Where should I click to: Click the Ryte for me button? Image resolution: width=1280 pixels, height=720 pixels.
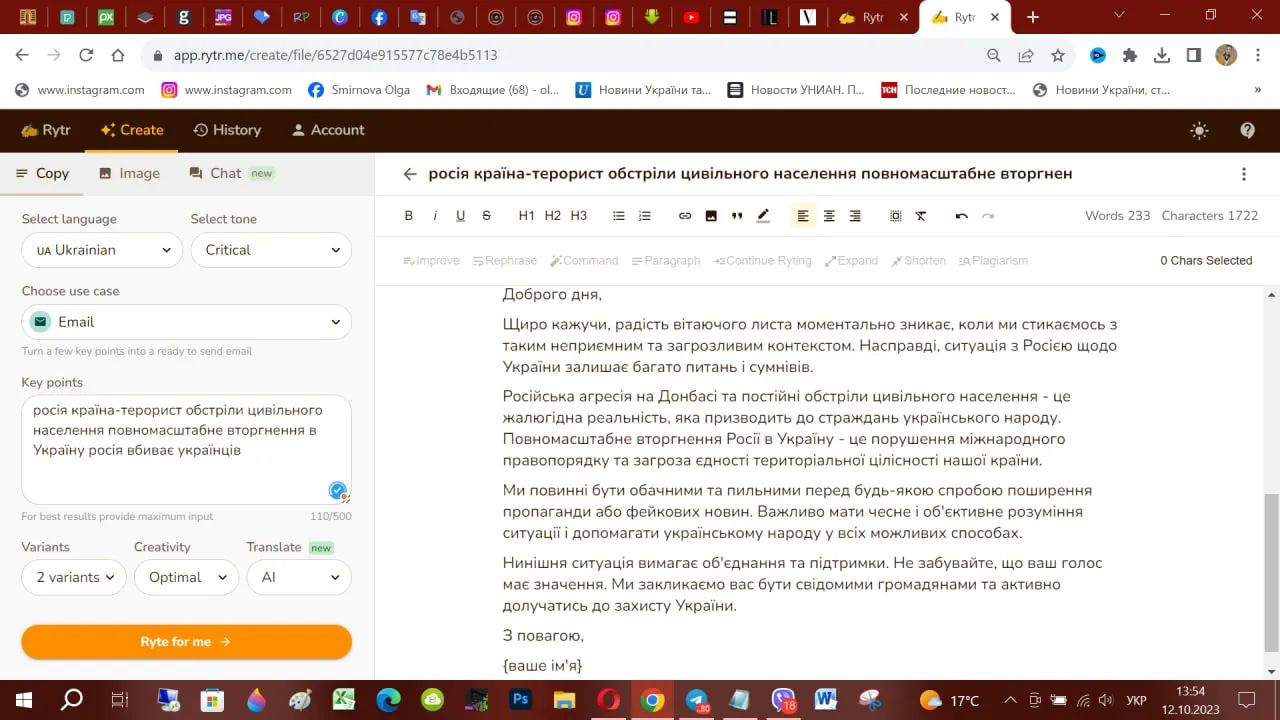tap(186, 642)
